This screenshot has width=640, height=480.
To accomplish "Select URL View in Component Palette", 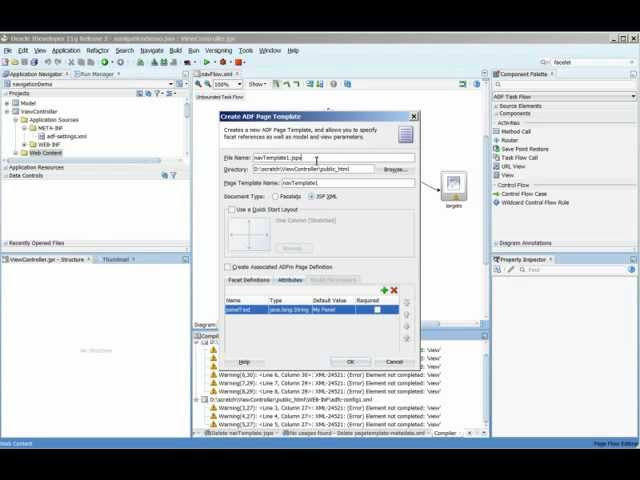I will (513, 166).
